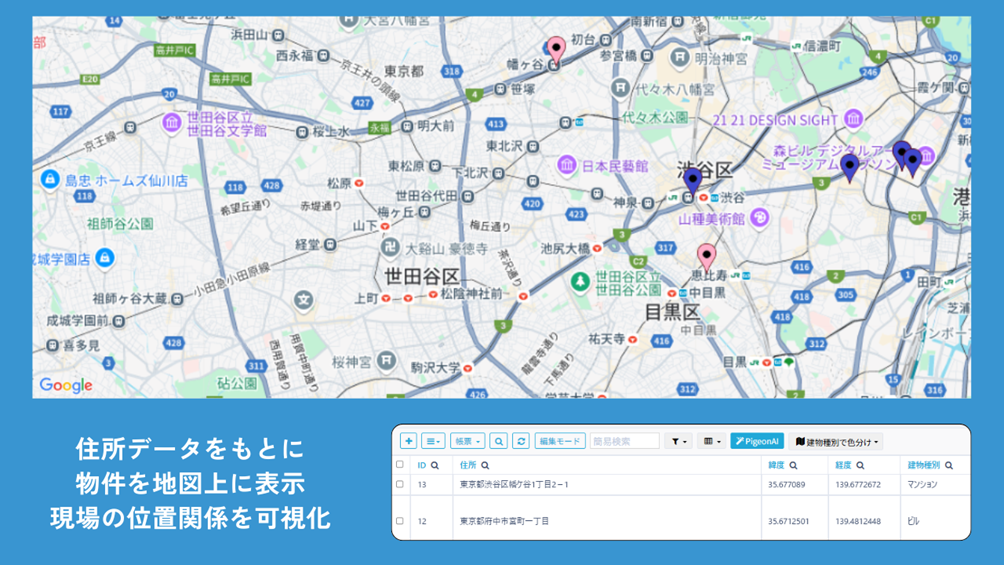
Task: Click the 山種美術館 marker icon
Action: [x=759, y=218]
